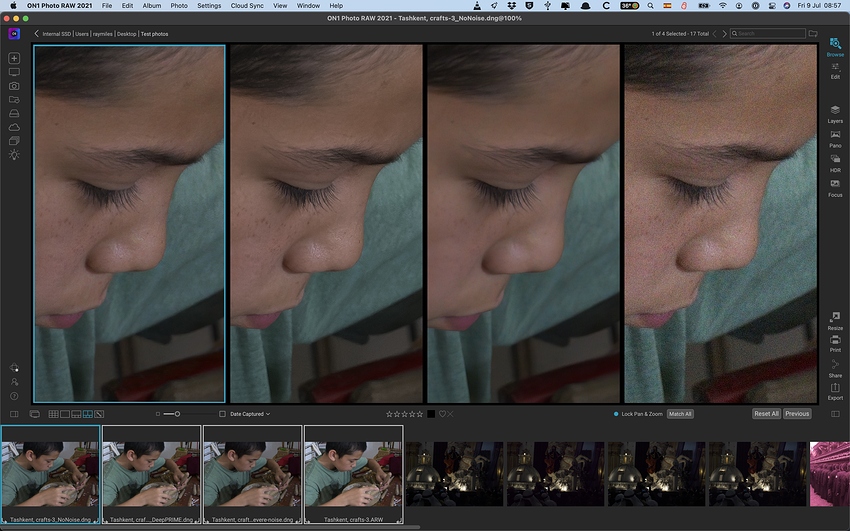850x531 pixels.
Task: Open the Resize module
Action: [835, 319]
